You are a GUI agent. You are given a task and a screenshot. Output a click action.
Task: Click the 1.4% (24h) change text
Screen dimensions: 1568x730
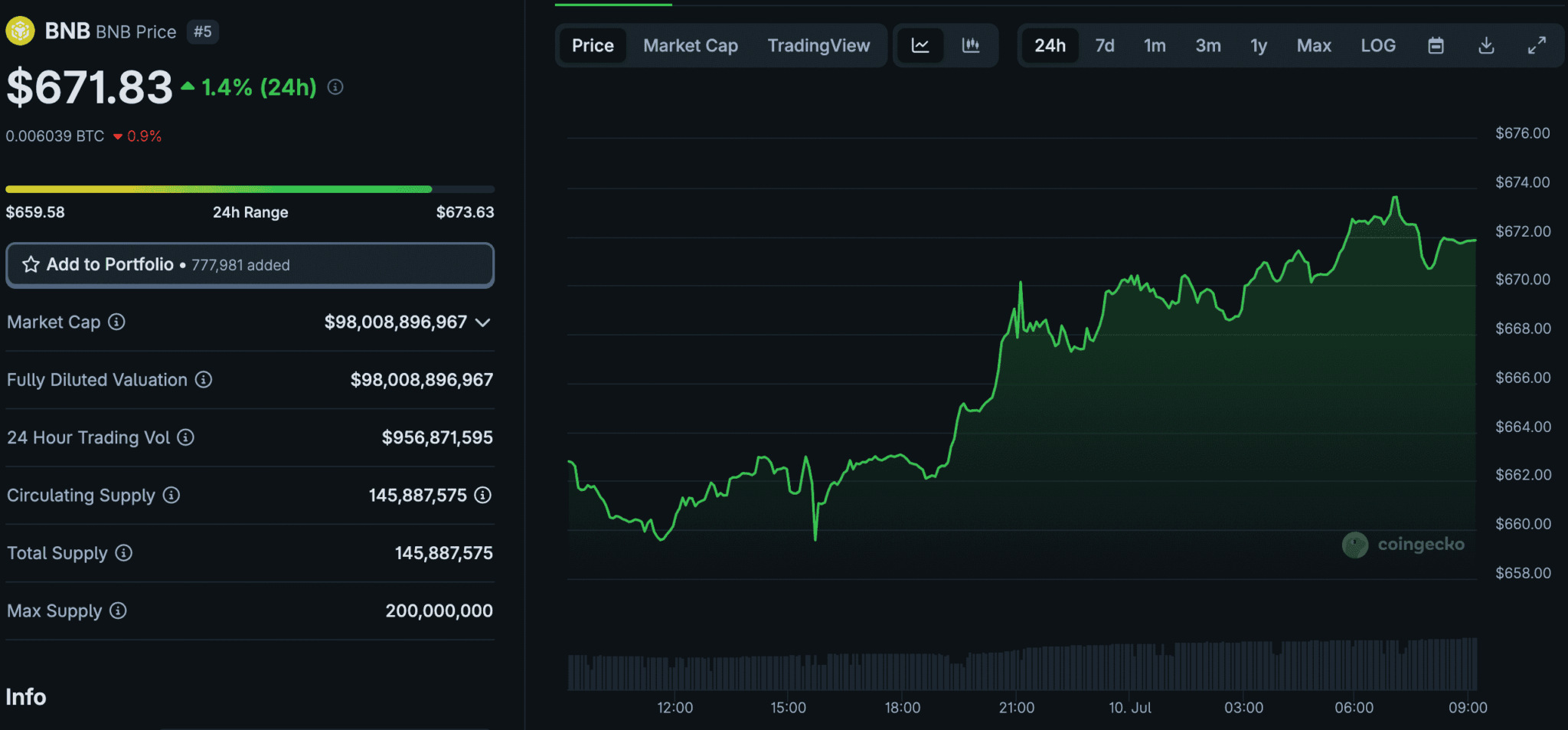tap(259, 87)
